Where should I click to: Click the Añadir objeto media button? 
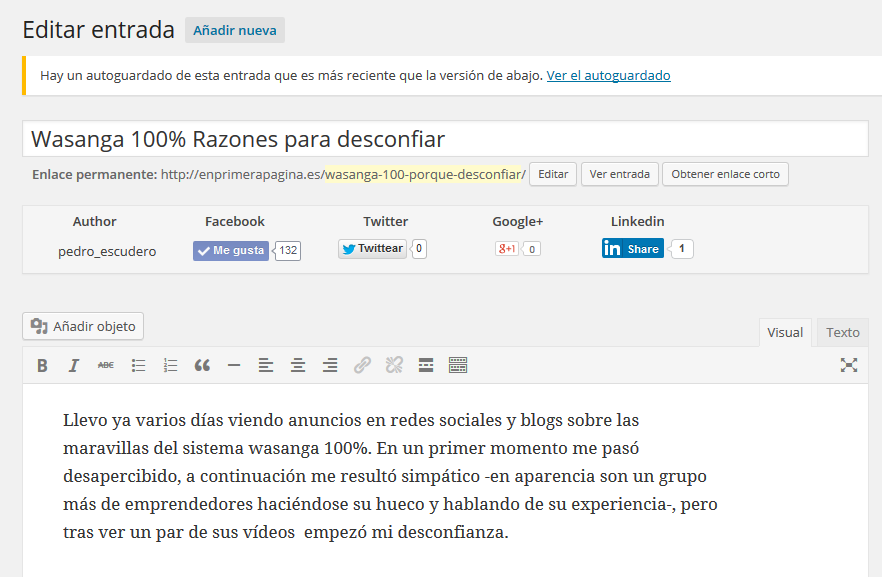(83, 326)
